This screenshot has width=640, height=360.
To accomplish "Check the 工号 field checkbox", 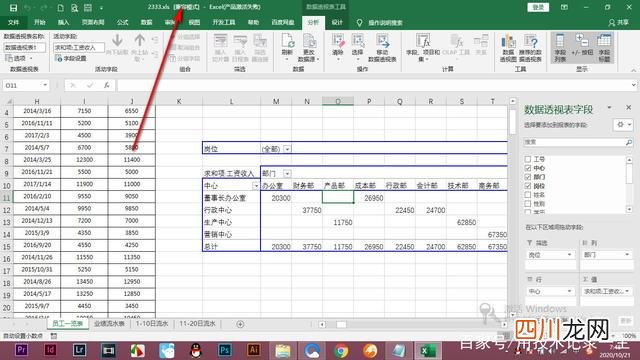I will click(x=528, y=159).
